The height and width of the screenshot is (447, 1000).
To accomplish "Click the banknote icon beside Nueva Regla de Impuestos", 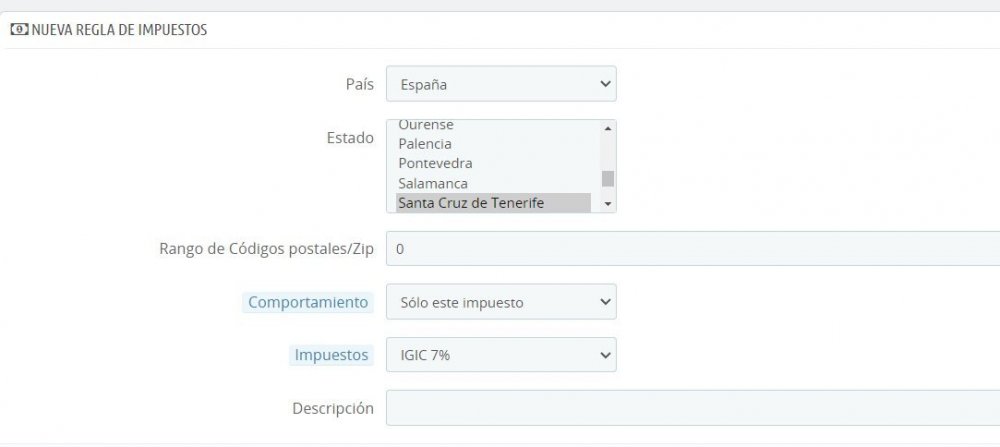I will point(19,30).
